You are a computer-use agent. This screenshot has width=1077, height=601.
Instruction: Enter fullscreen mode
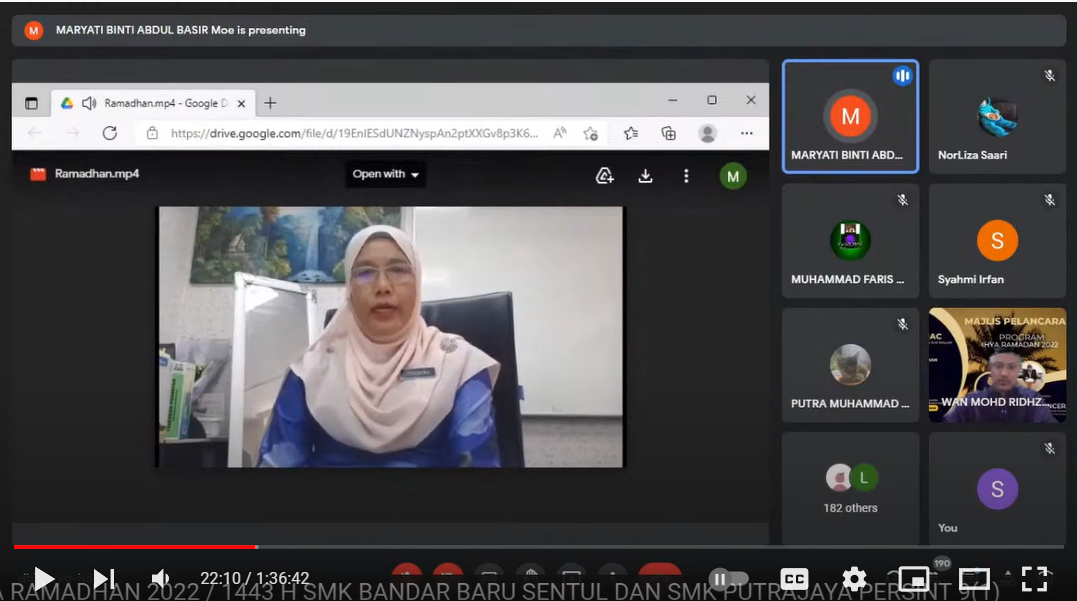click(x=1034, y=579)
